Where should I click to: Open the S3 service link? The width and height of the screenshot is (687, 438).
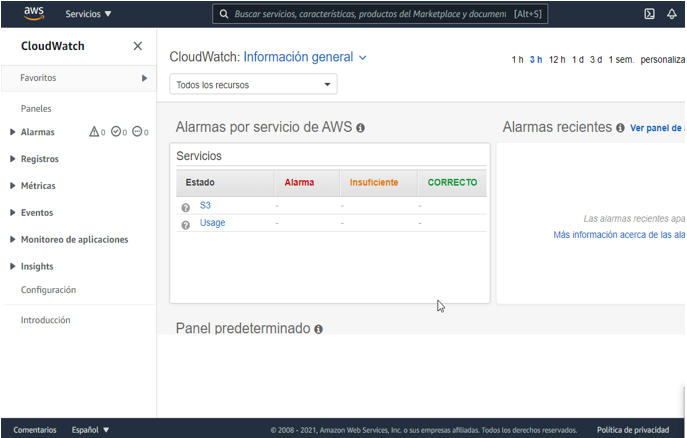pos(205,205)
